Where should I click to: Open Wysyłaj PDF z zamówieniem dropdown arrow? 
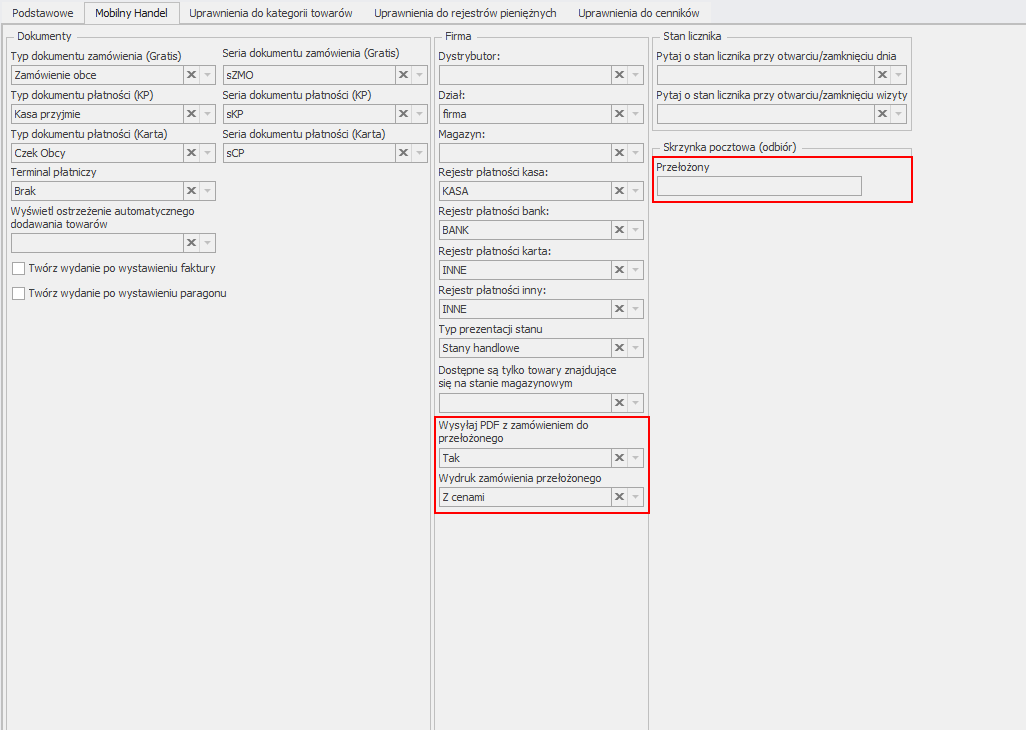[x=636, y=458]
